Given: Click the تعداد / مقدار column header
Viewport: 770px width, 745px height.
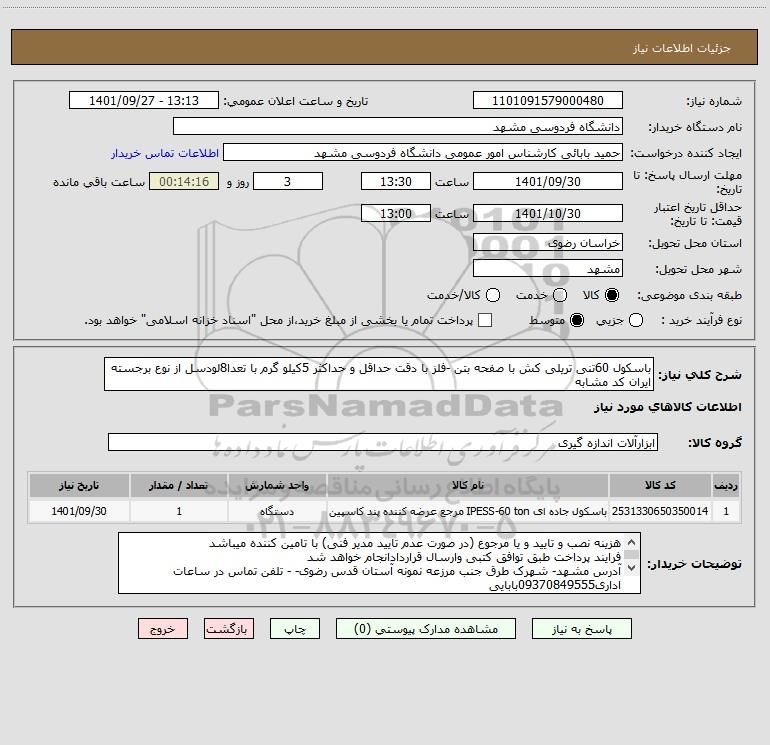Looking at the screenshot, I should (x=179, y=485).
